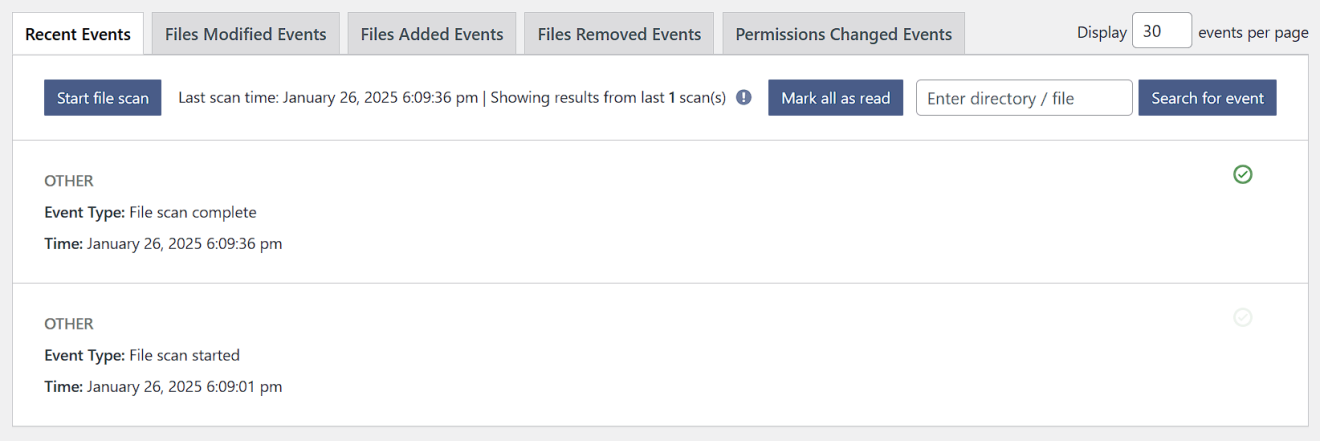View the Permissions Changed Events tab
The width and height of the screenshot is (1320, 441).
pyautogui.click(x=844, y=34)
